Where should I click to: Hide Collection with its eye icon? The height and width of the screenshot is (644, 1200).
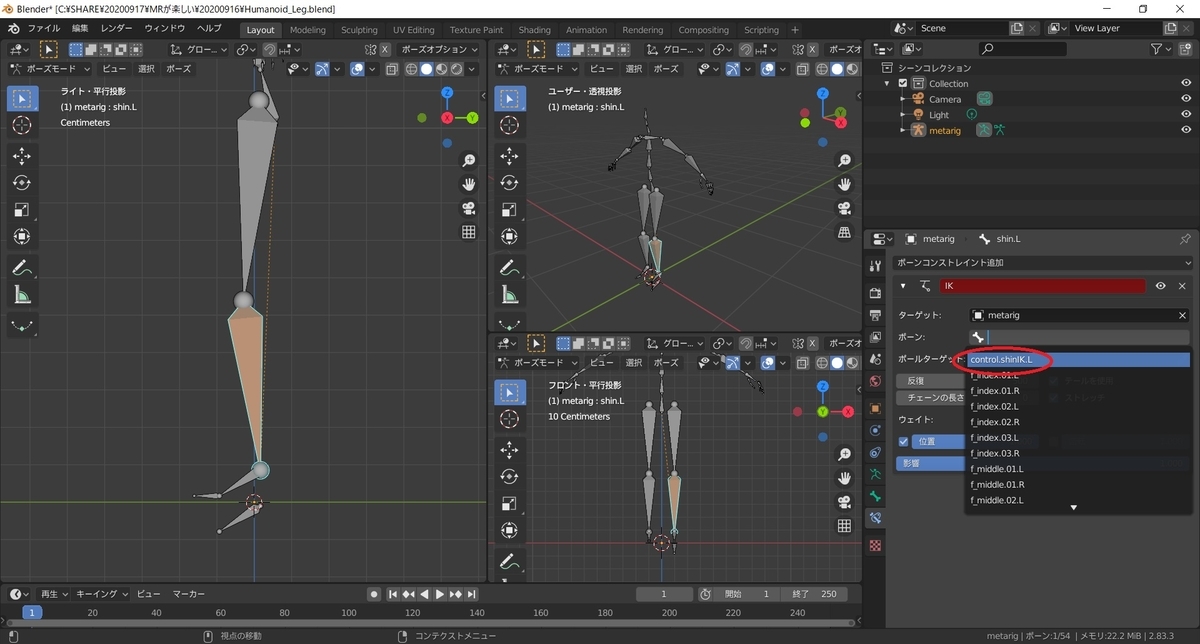click(x=1186, y=83)
